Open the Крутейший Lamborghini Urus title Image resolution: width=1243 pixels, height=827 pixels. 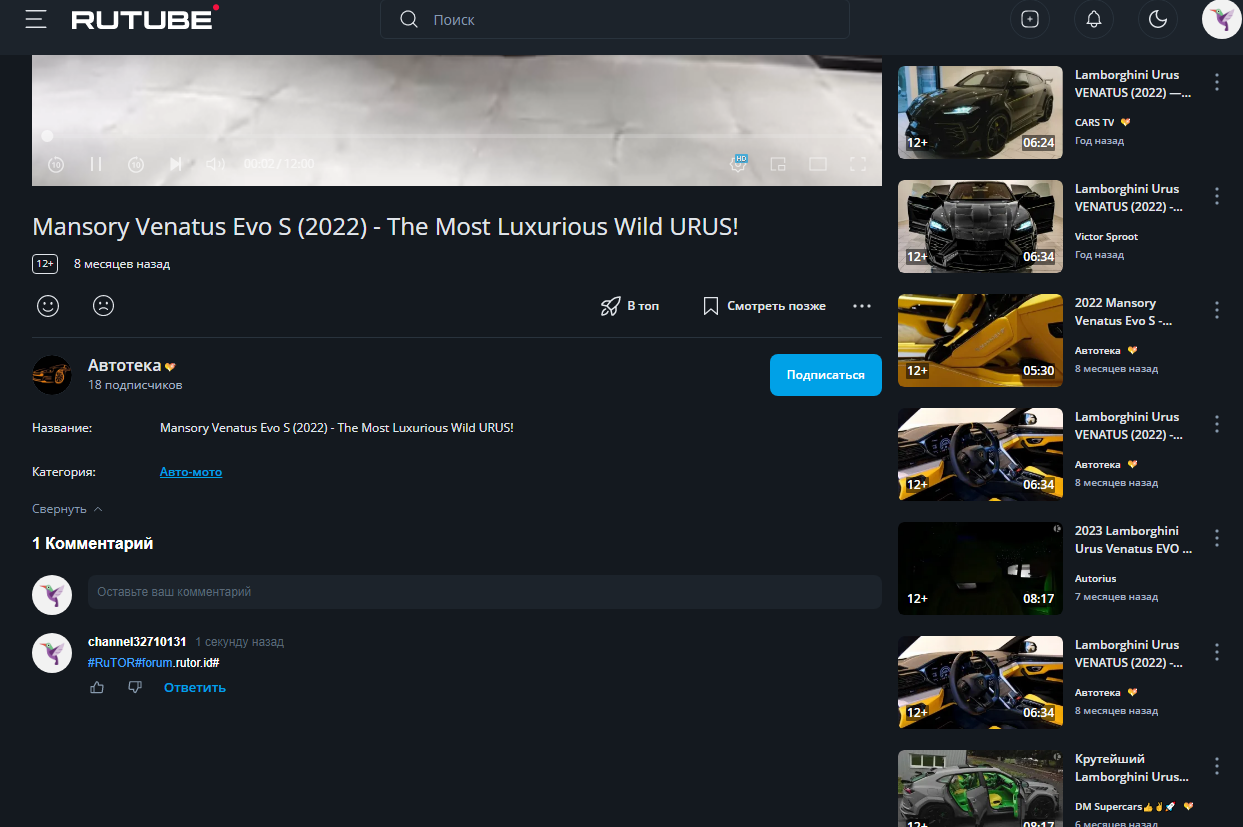(x=1132, y=768)
